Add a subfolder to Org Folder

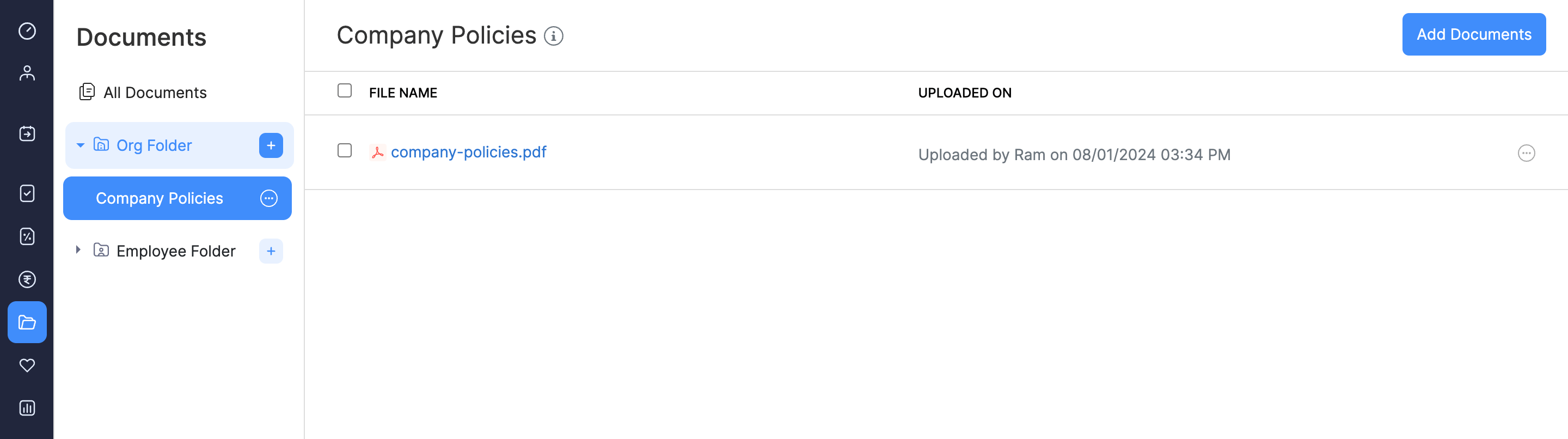(271, 145)
